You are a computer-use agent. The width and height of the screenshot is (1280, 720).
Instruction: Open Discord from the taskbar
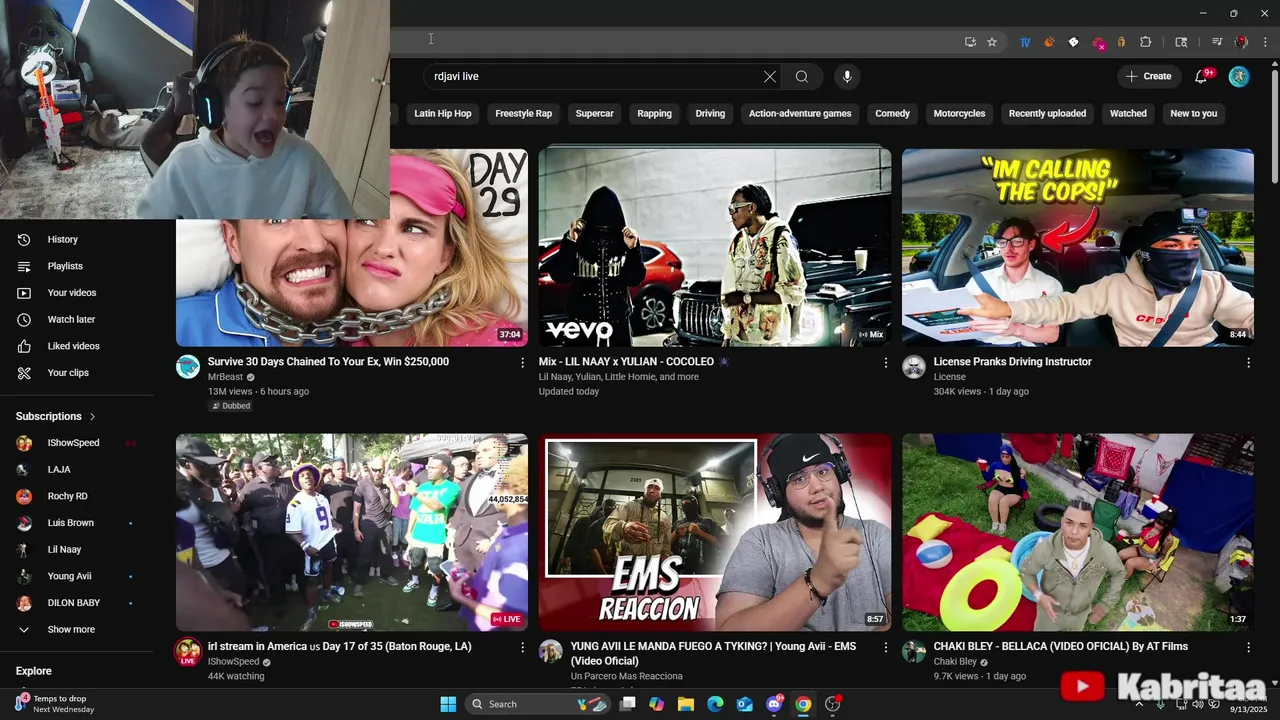(774, 704)
